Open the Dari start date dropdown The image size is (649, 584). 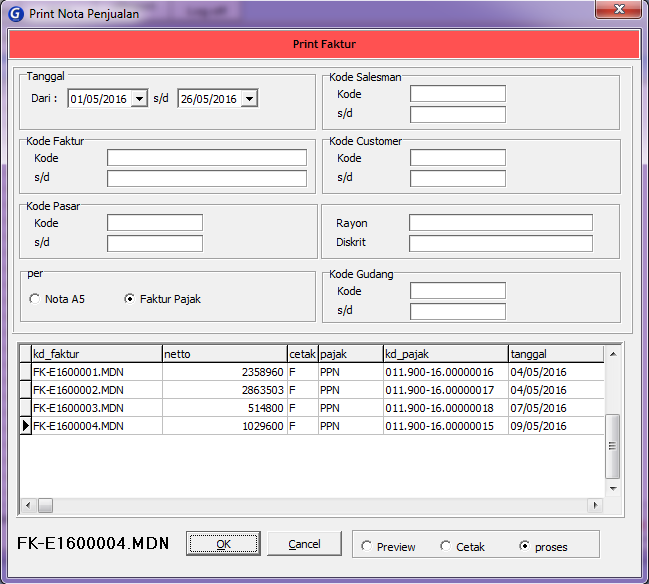139,99
